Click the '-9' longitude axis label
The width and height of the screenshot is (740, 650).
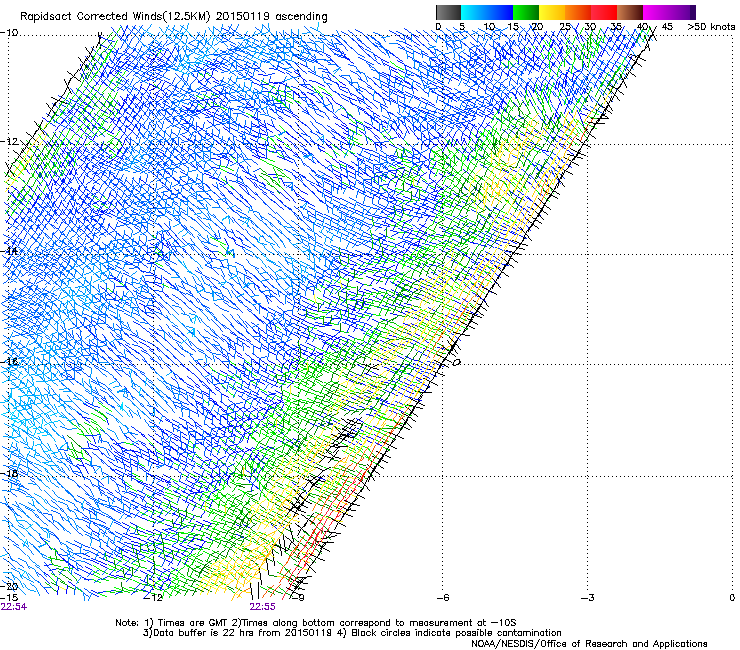298,597
